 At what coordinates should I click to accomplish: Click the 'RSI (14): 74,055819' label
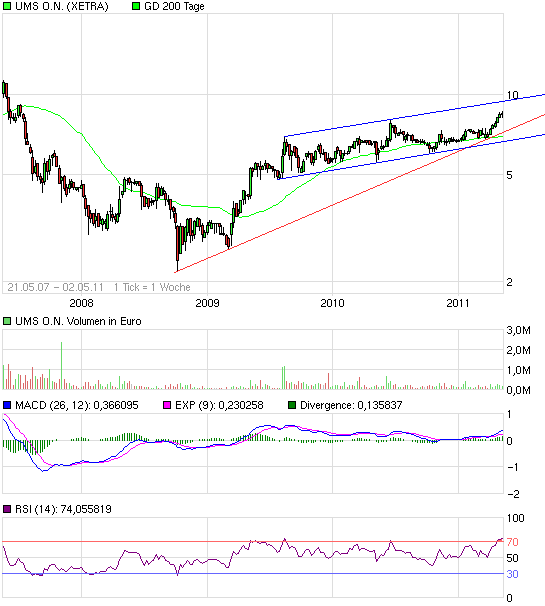point(63,509)
